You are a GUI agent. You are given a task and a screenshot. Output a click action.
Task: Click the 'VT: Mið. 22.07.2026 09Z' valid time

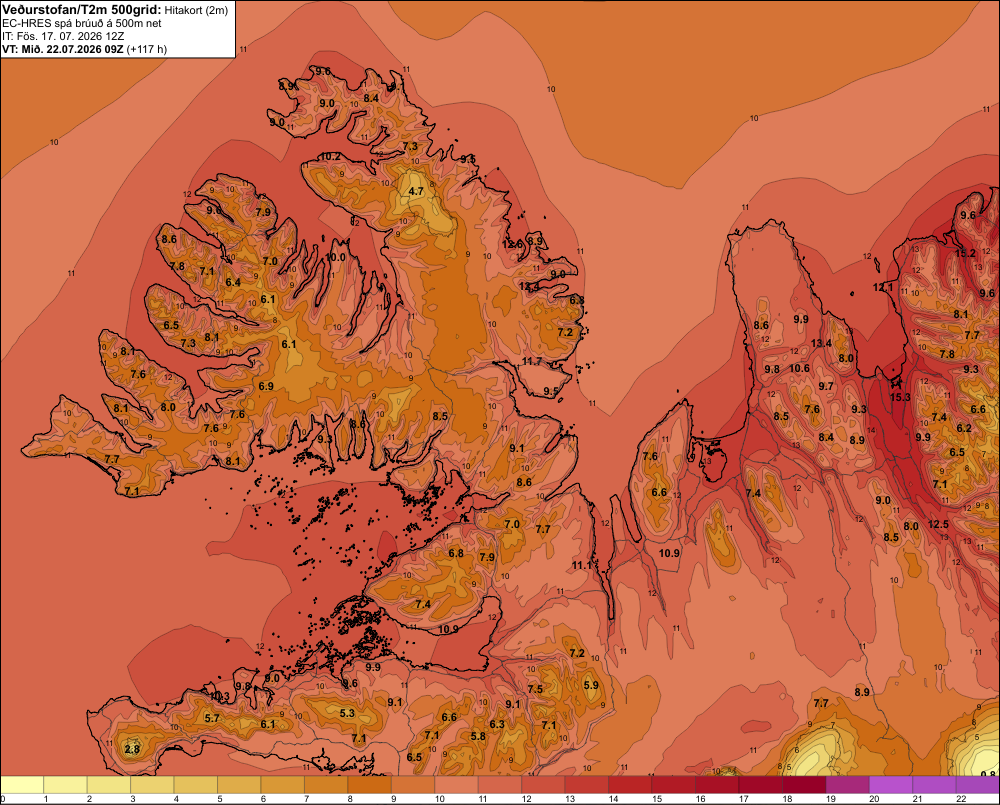tap(62, 49)
